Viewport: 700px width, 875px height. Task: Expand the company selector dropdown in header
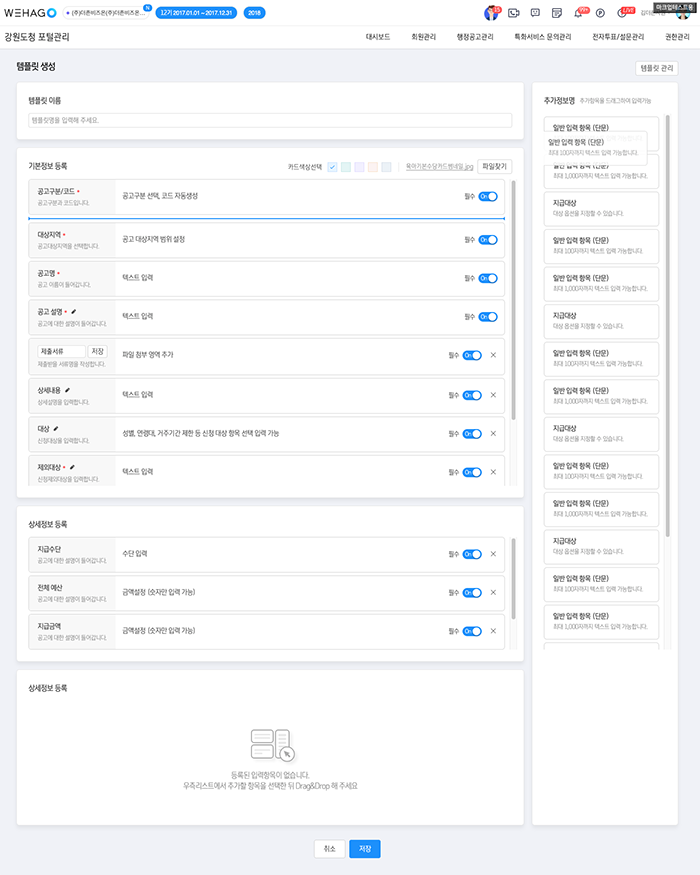pyautogui.click(x=106, y=12)
